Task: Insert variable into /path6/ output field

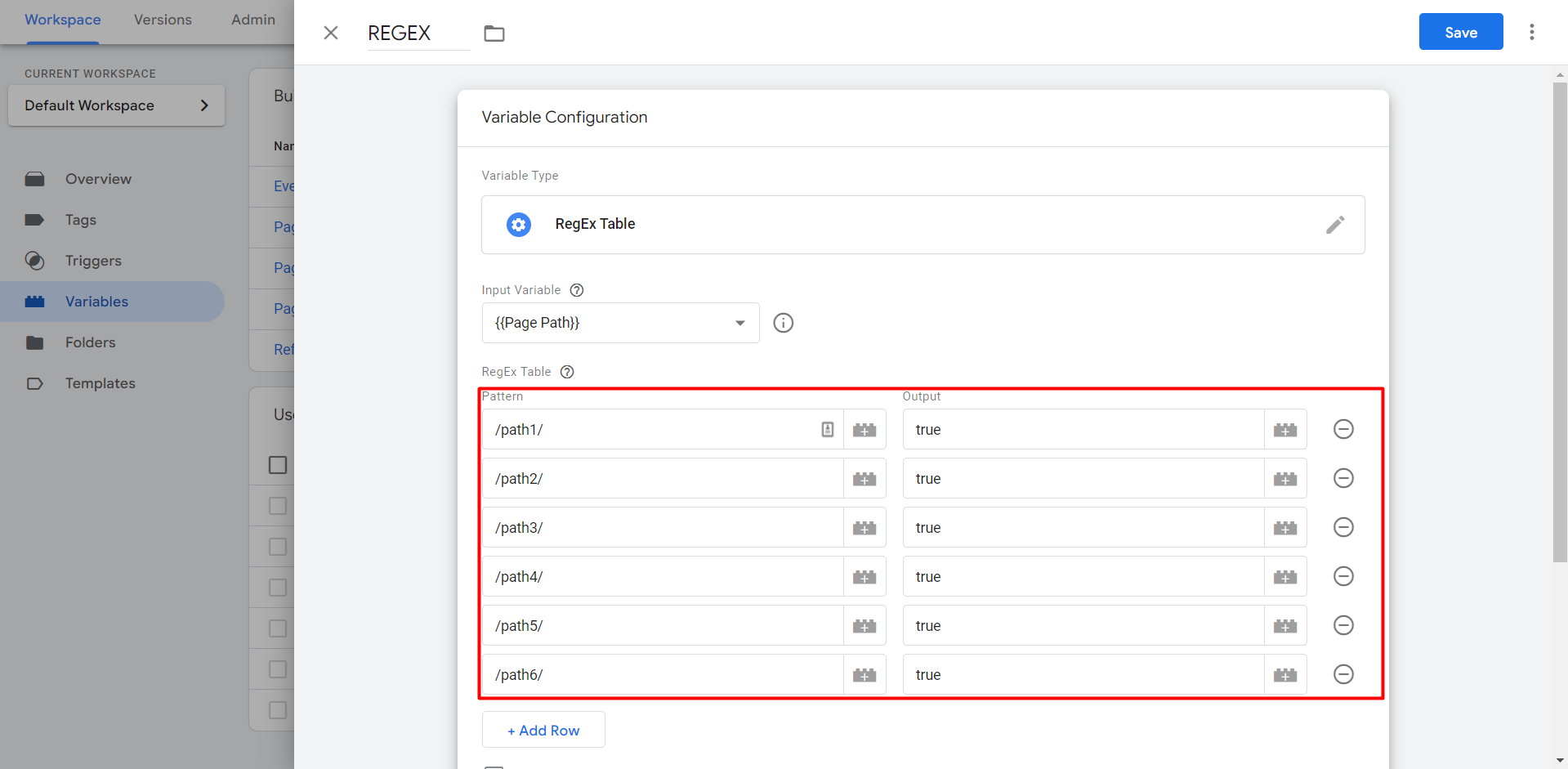Action: (1285, 675)
